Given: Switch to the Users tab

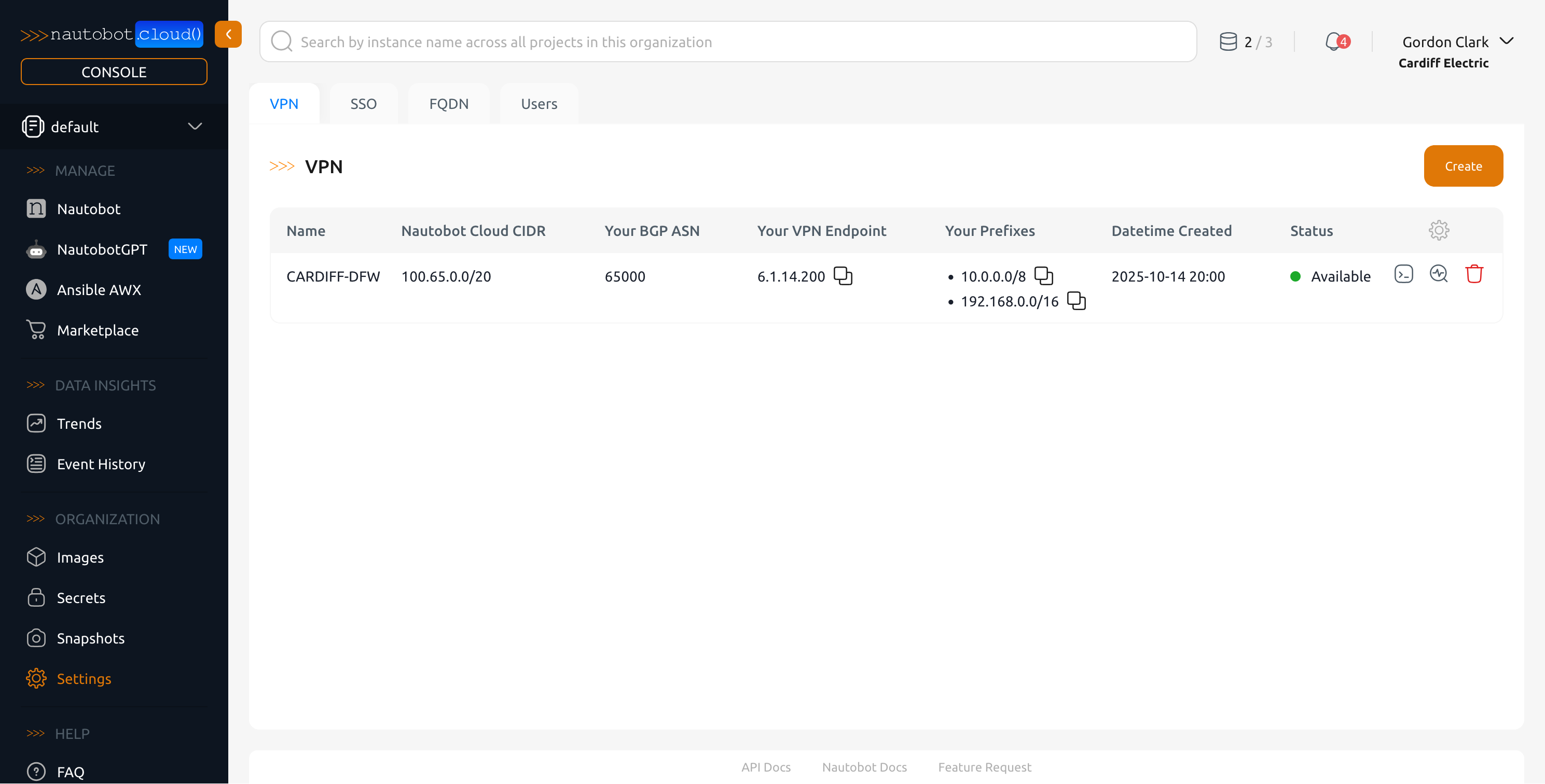Looking at the screenshot, I should pos(539,103).
